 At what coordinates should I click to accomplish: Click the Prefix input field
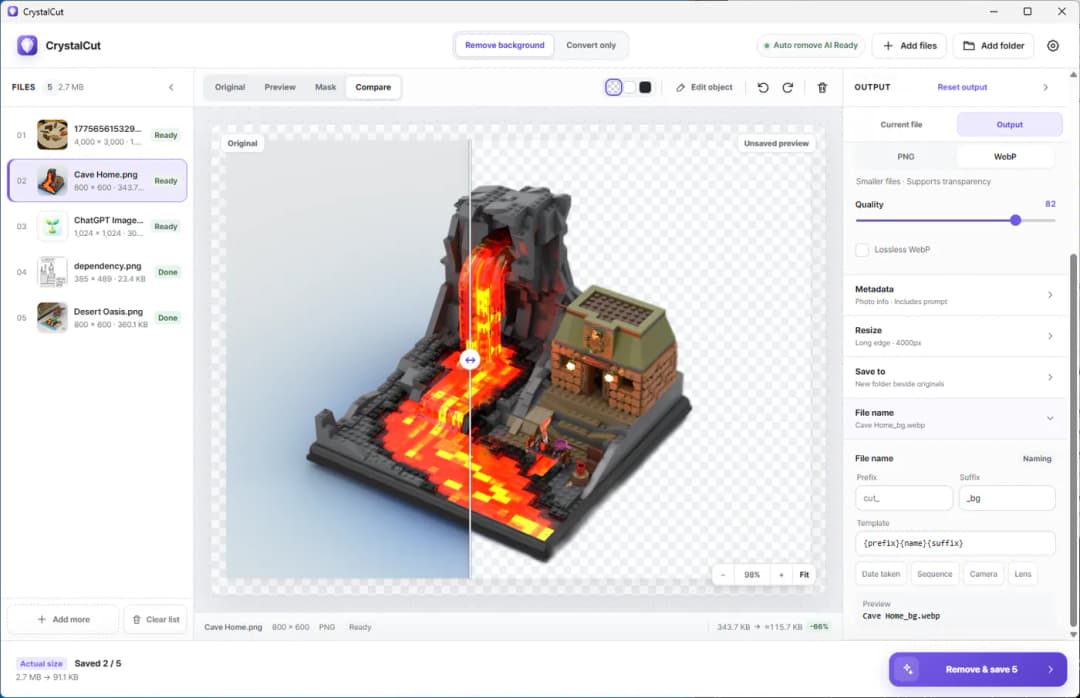[904, 498]
